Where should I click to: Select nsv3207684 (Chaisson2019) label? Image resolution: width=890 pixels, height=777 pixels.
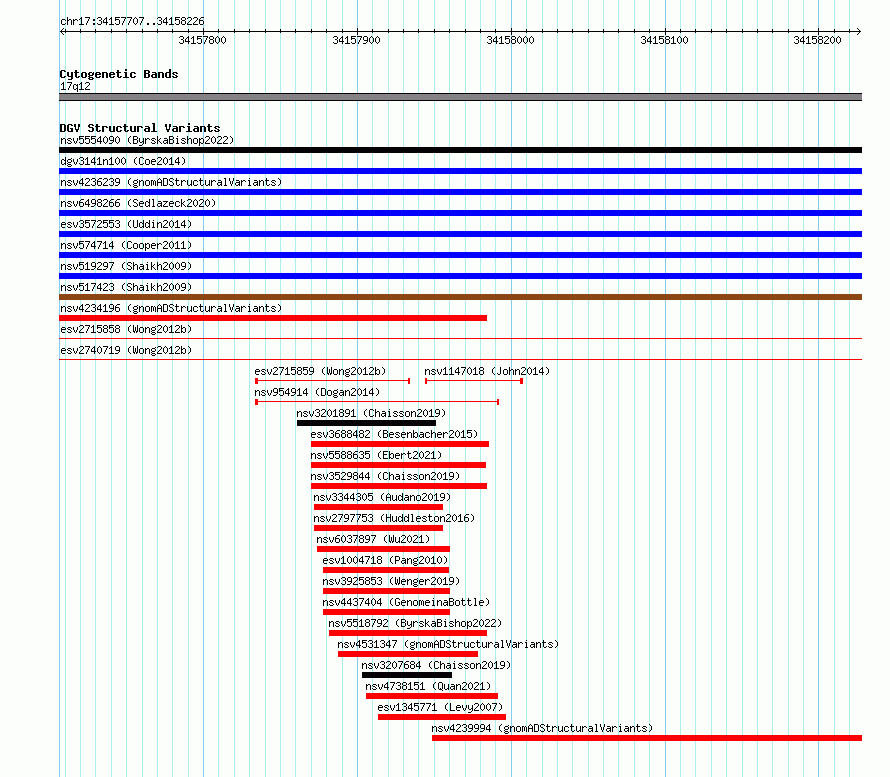click(x=436, y=665)
